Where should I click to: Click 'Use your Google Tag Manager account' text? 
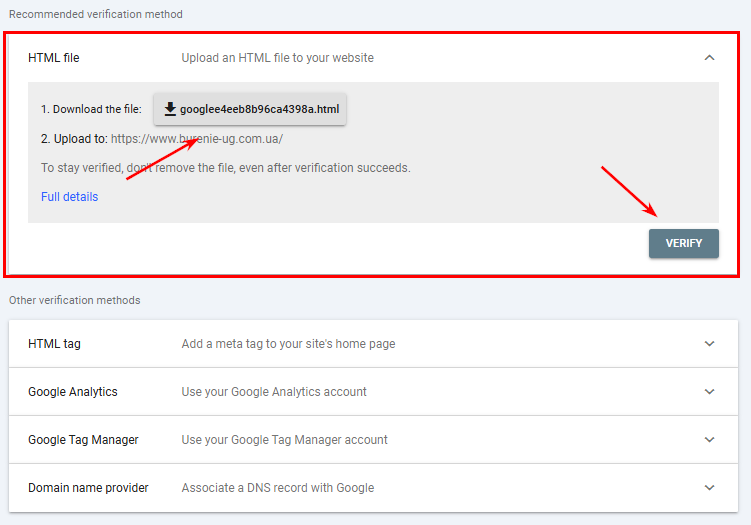click(x=284, y=440)
